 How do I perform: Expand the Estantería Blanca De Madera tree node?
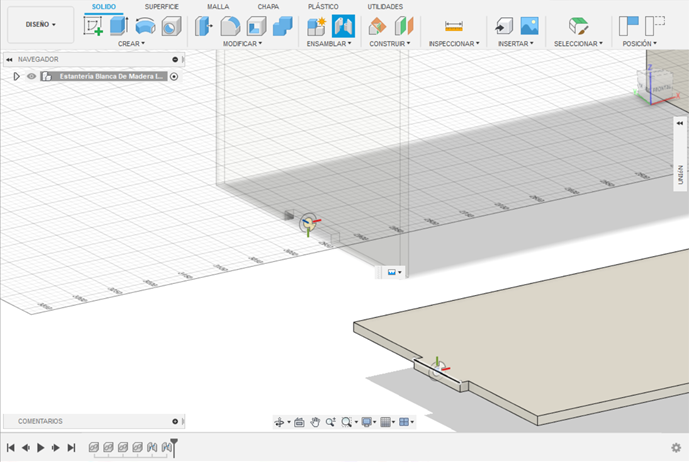16,76
